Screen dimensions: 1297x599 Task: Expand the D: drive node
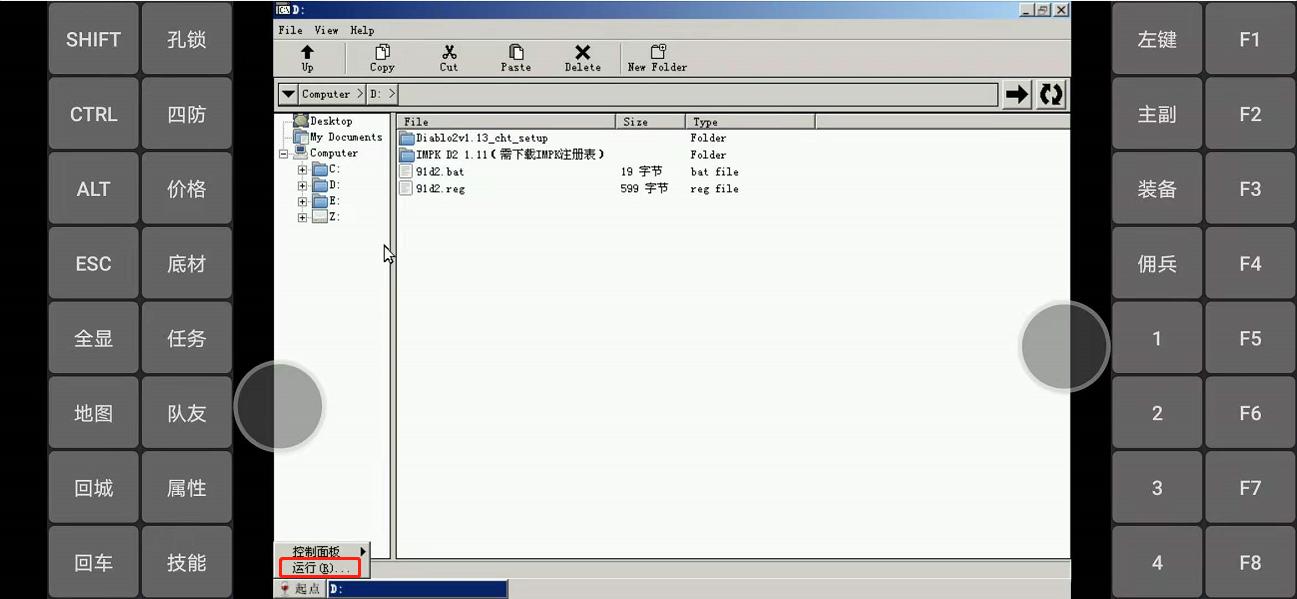point(303,186)
